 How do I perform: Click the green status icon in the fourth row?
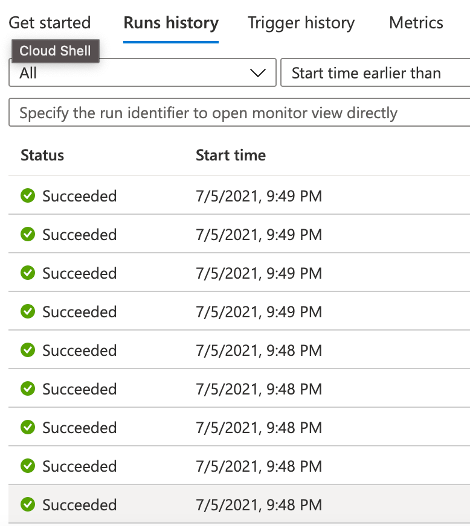28,311
